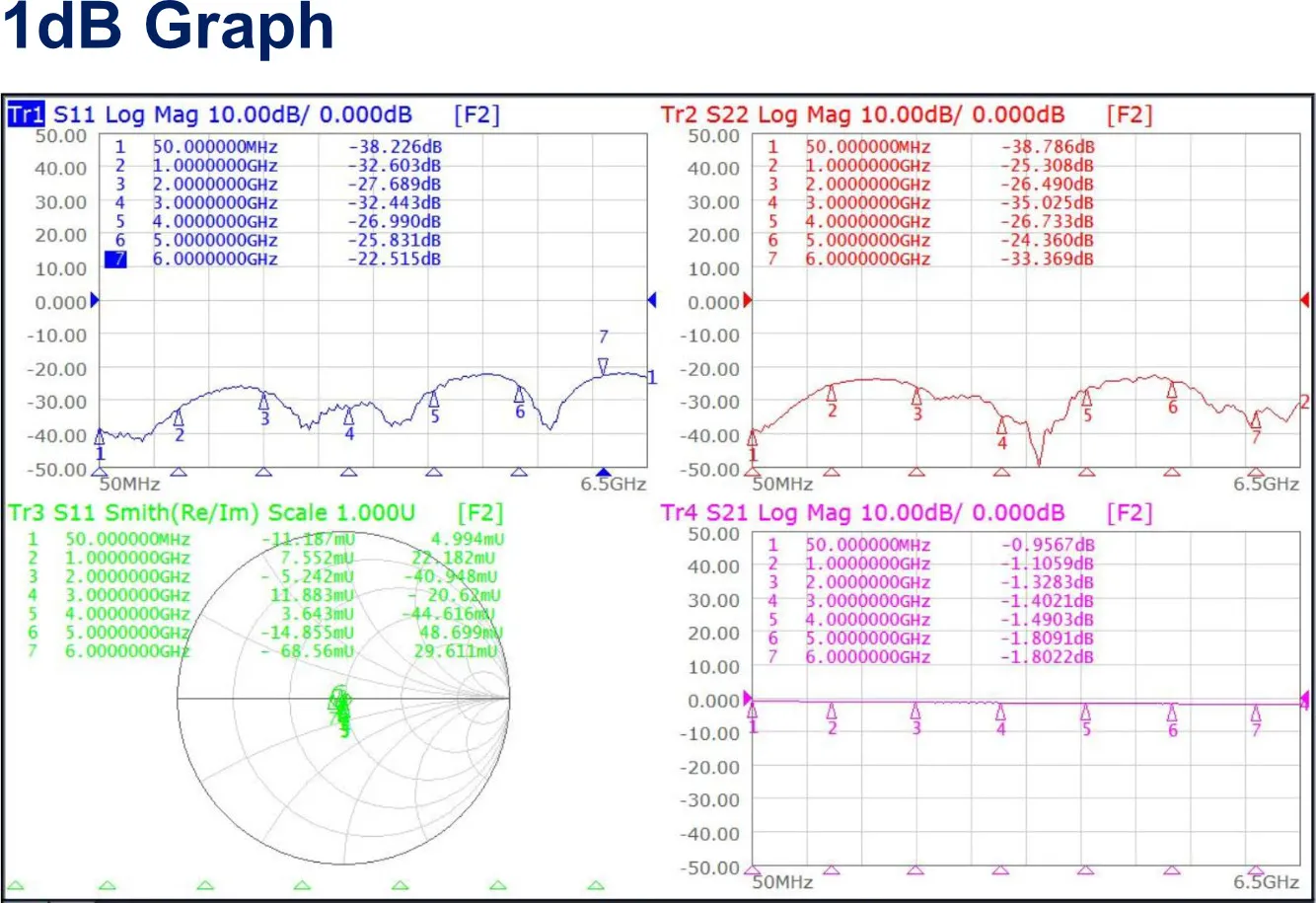
Task: Select the highlighted Tr1 trace label
Action: click(26, 114)
